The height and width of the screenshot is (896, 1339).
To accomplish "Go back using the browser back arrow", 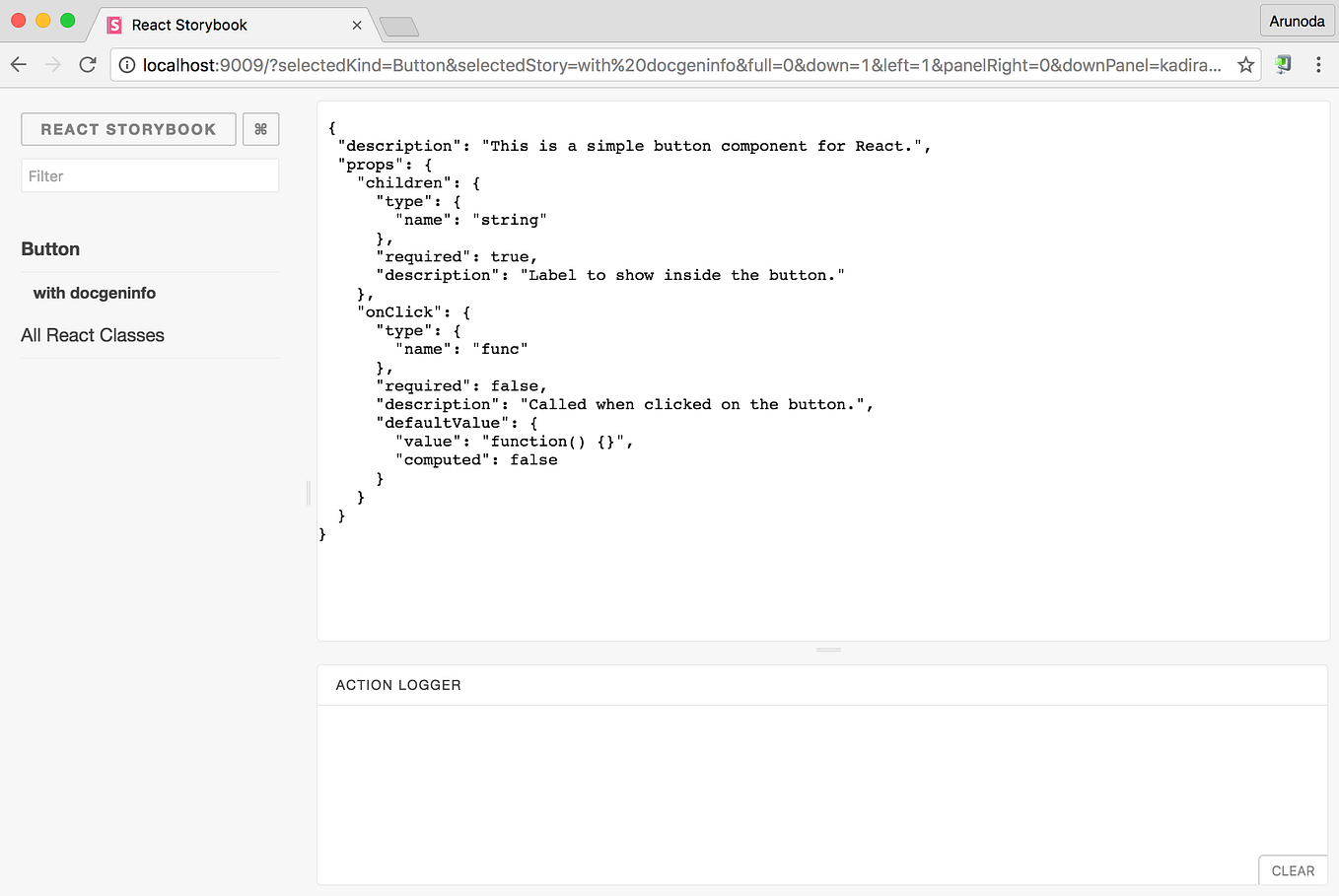I will [x=18, y=64].
